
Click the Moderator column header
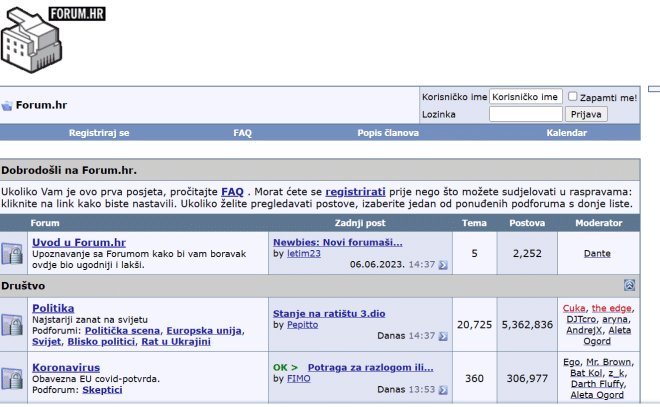point(599,223)
